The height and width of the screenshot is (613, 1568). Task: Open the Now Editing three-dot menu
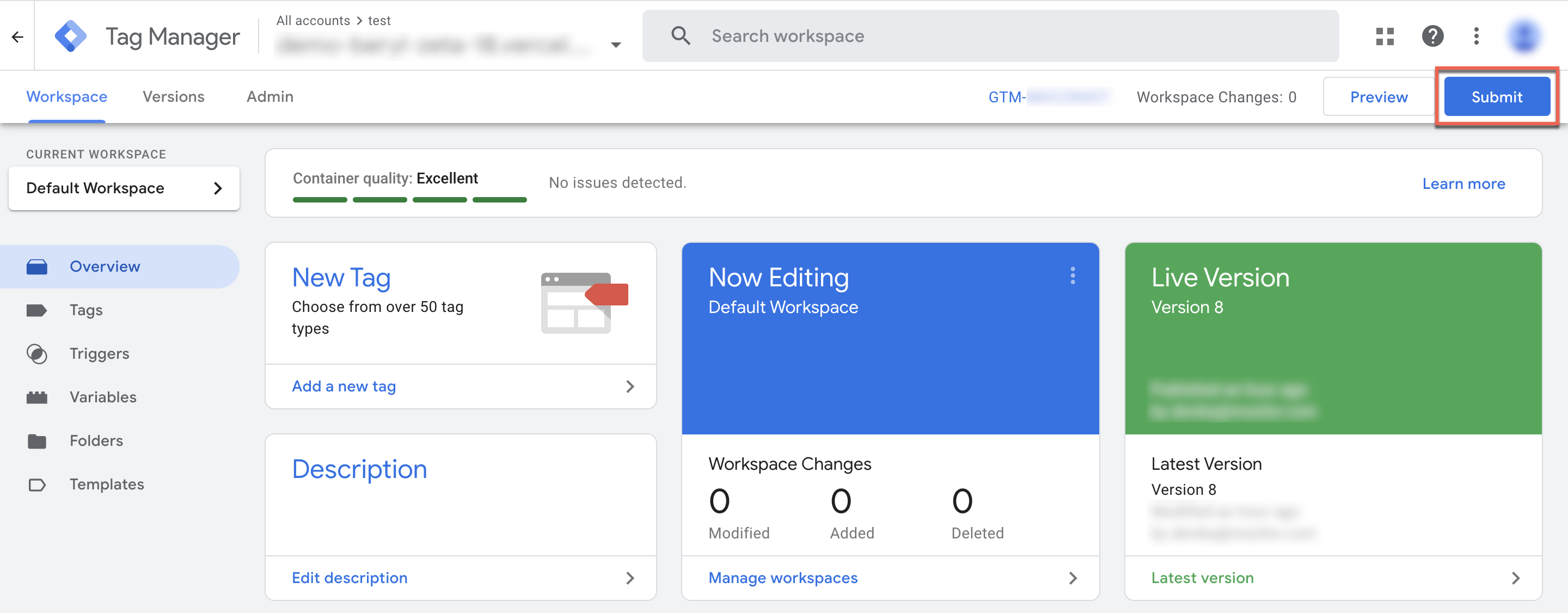point(1073,277)
